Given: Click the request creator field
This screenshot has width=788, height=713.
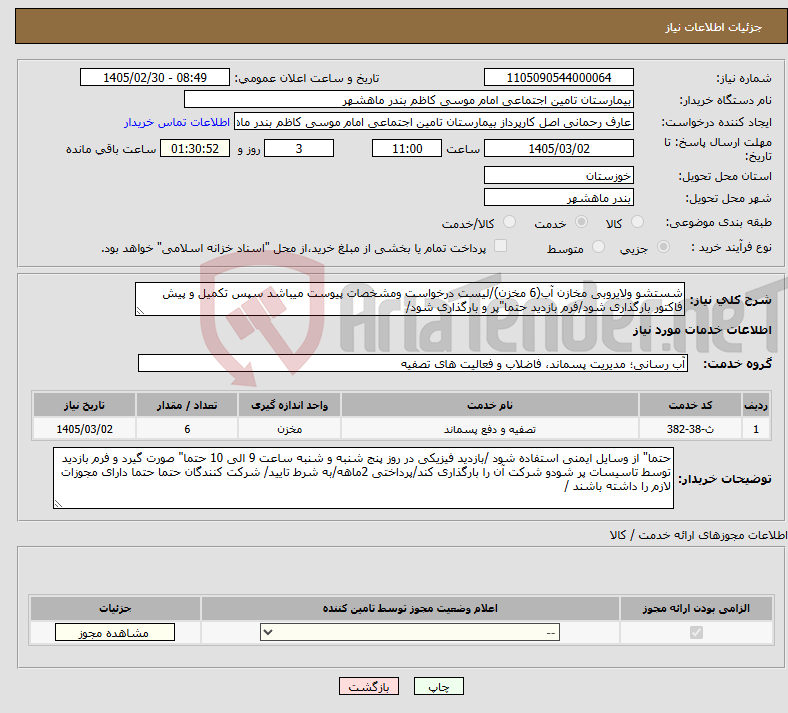Looking at the screenshot, I should pyautogui.click(x=434, y=122).
